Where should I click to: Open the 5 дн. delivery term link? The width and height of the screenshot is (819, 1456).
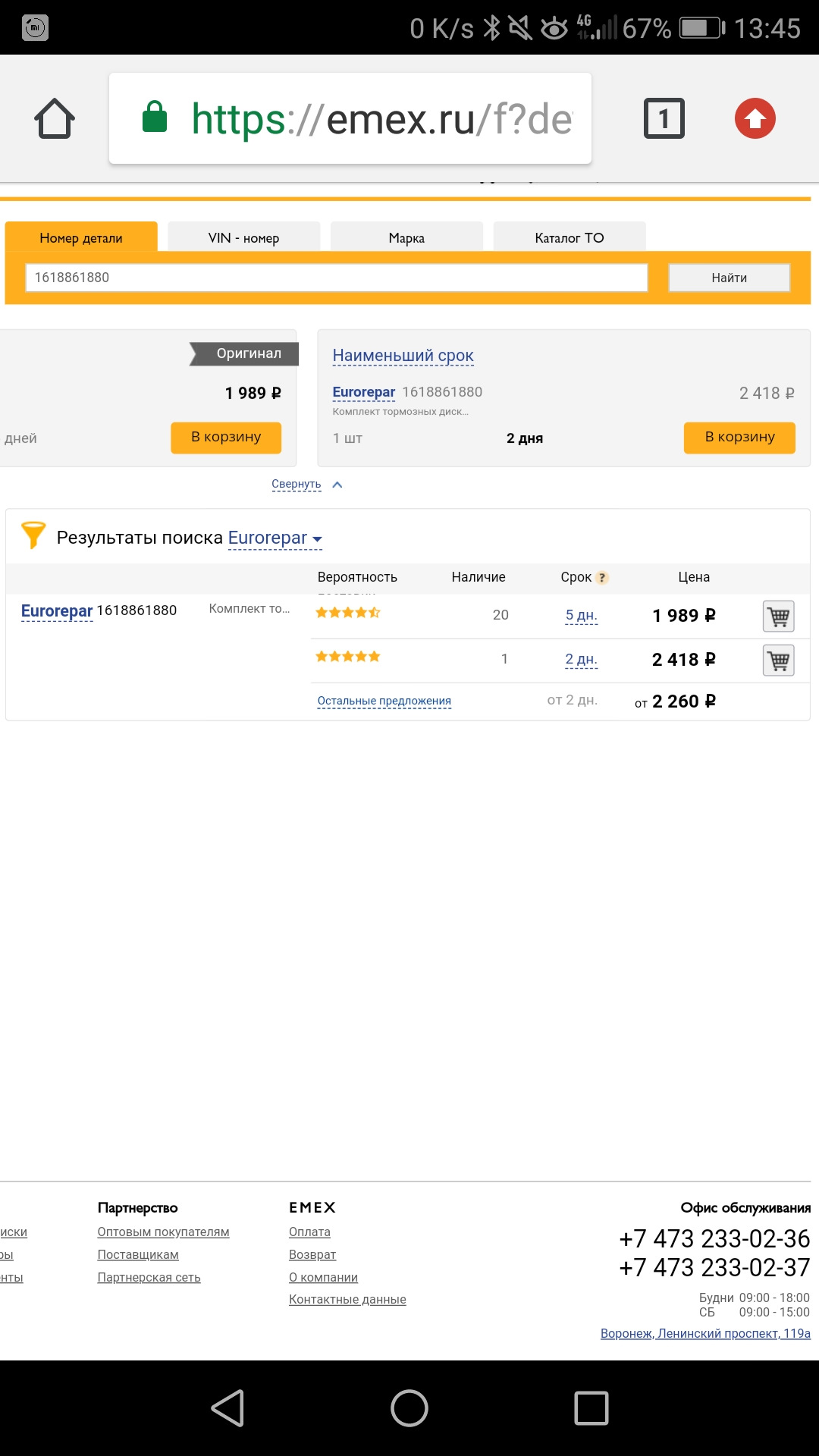pos(581,616)
